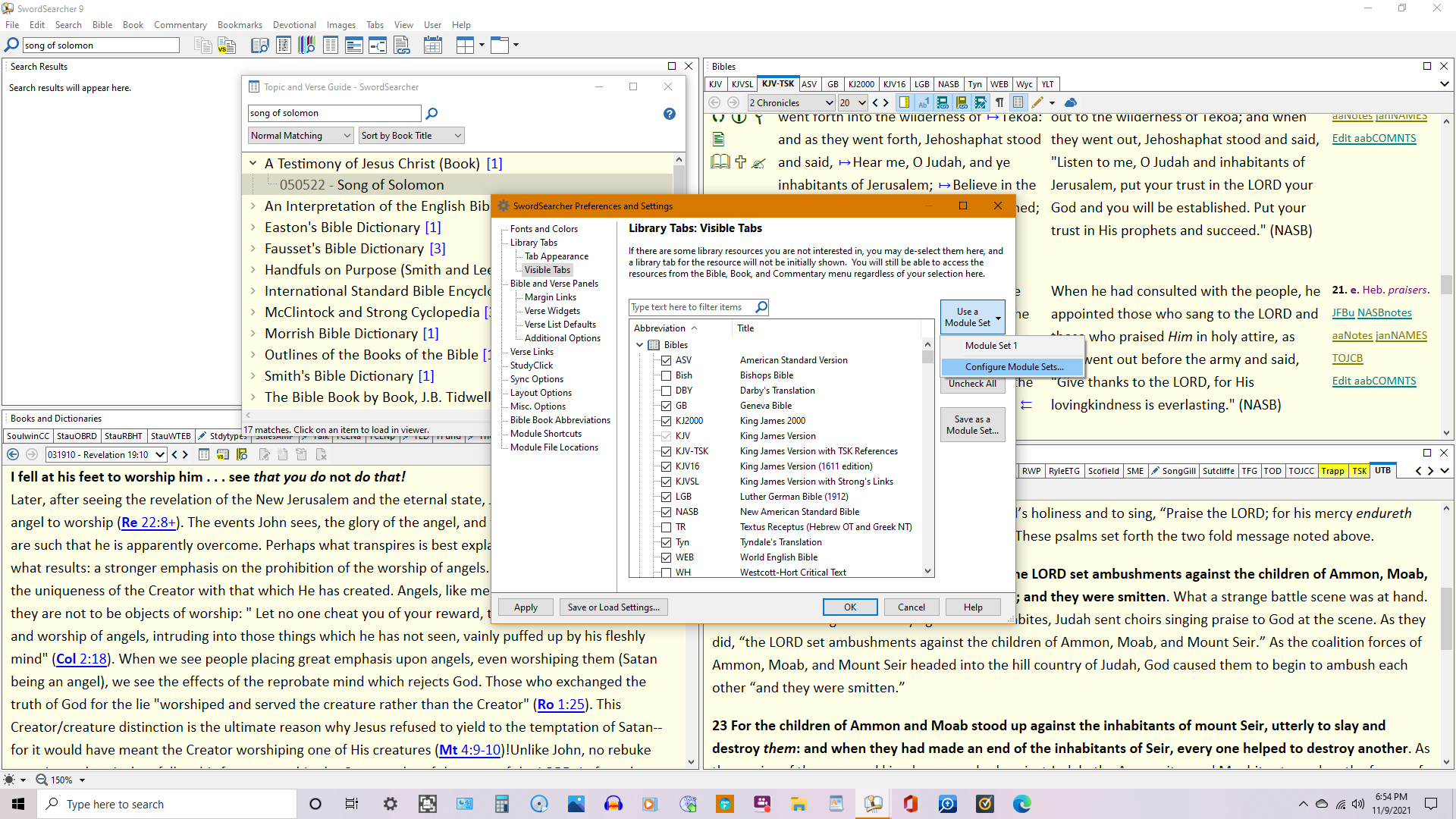Collapse the Bibles group in module list
The width and height of the screenshot is (1456, 819).
[640, 345]
